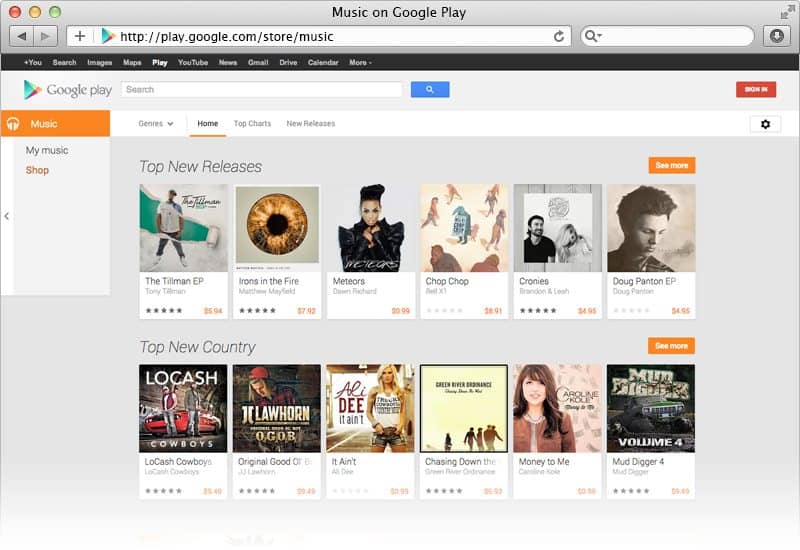Open The Tillman EP album cover
Screen dimensions: 800x550
(x=184, y=228)
